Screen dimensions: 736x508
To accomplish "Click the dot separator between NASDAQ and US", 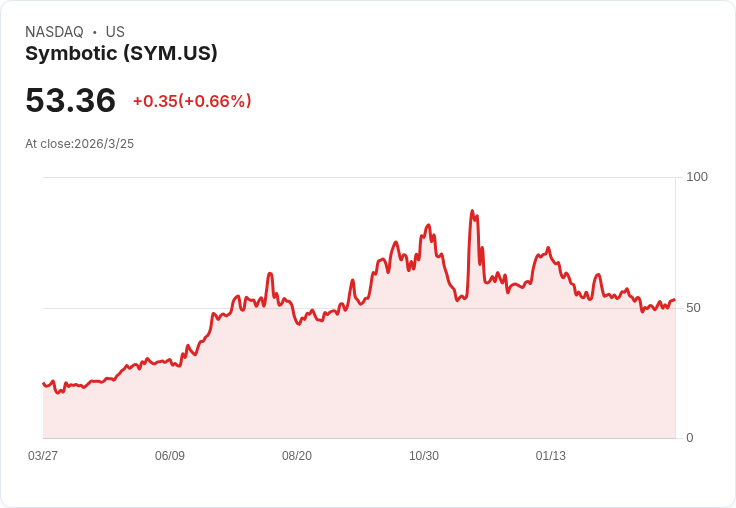I will click(x=95, y=32).
